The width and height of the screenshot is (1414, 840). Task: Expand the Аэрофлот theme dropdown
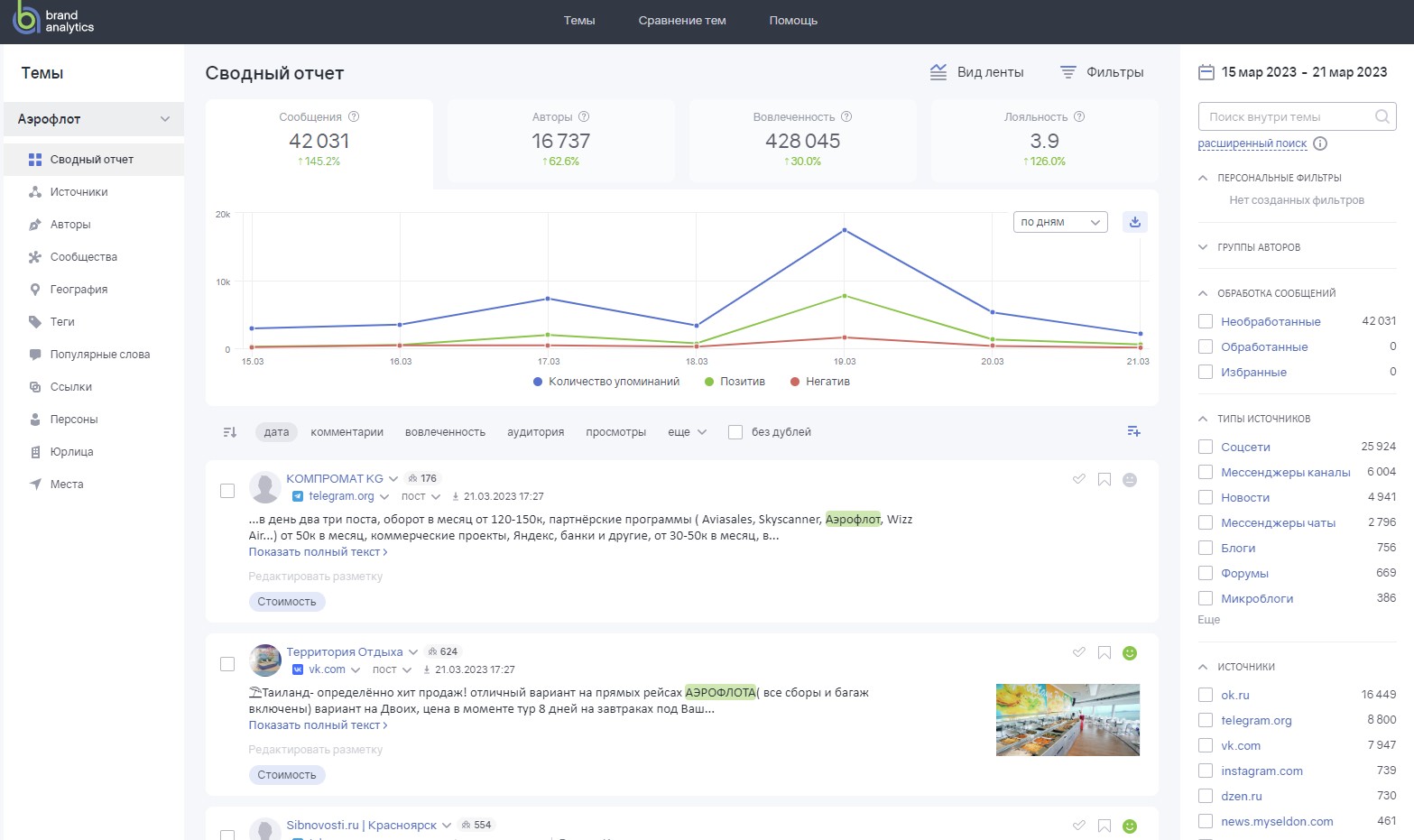click(164, 118)
